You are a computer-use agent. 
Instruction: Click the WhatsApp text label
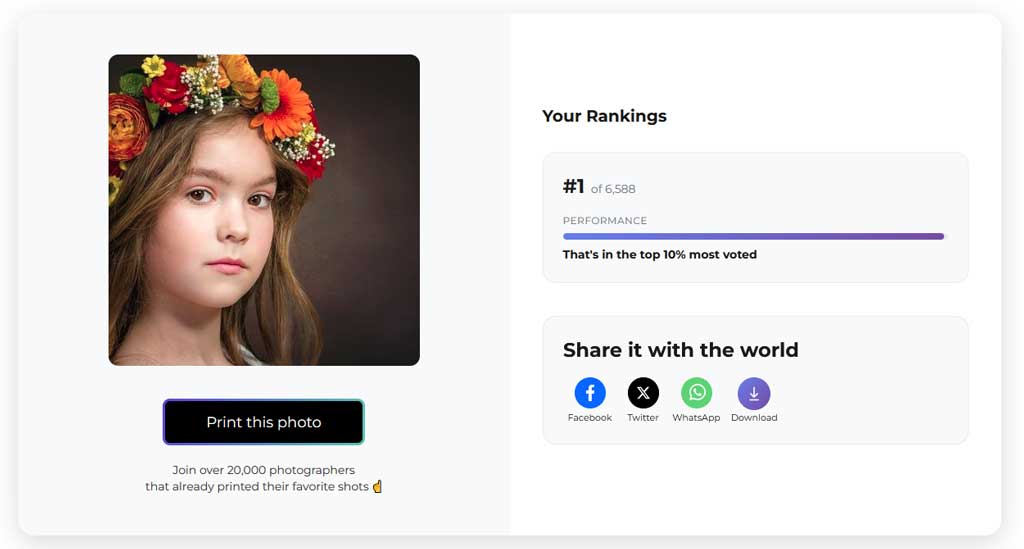click(696, 418)
